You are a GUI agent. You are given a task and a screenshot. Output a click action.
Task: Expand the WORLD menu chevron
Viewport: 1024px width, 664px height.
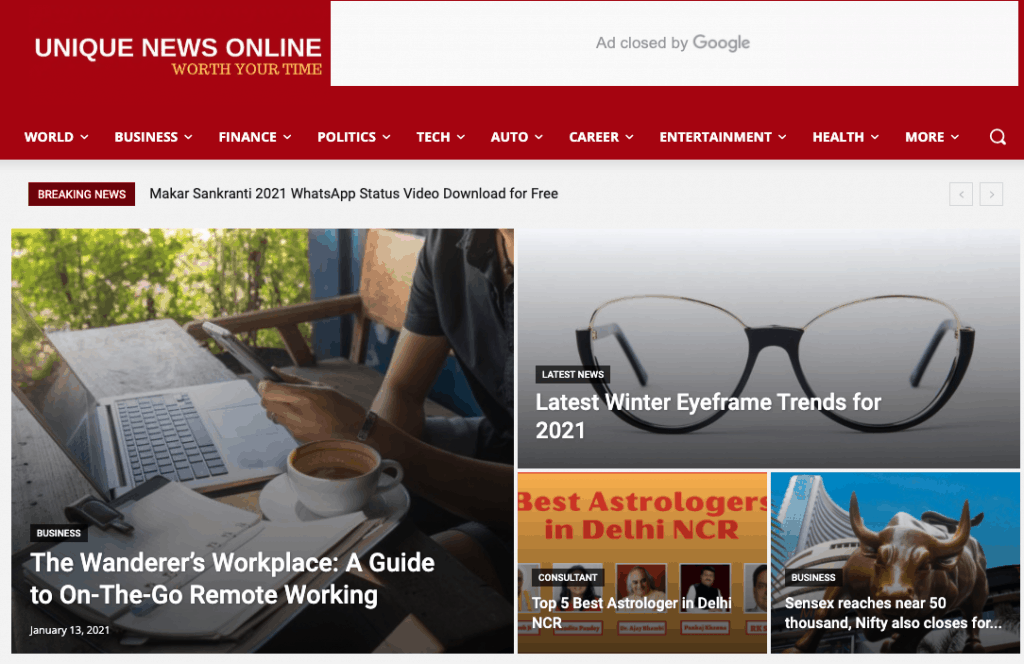coord(84,137)
